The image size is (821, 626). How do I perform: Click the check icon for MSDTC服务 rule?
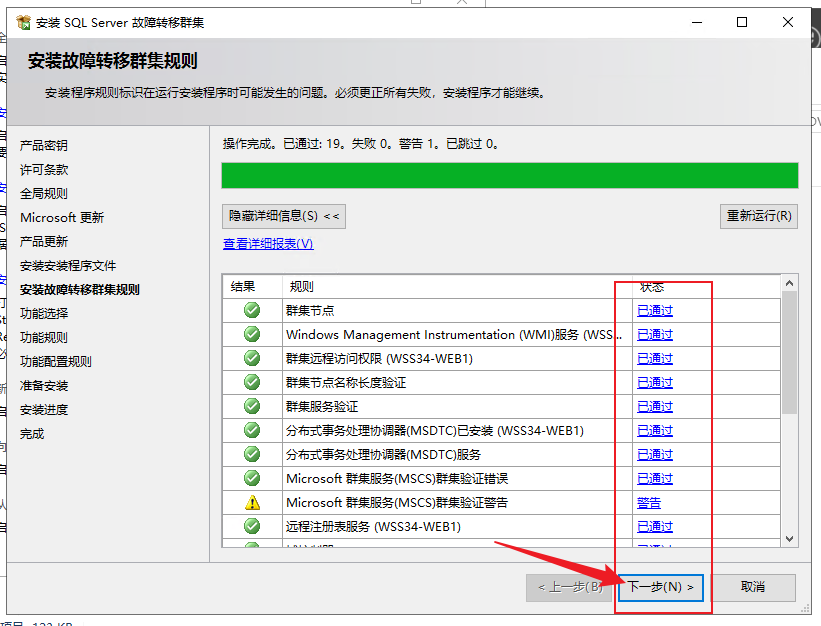252,454
